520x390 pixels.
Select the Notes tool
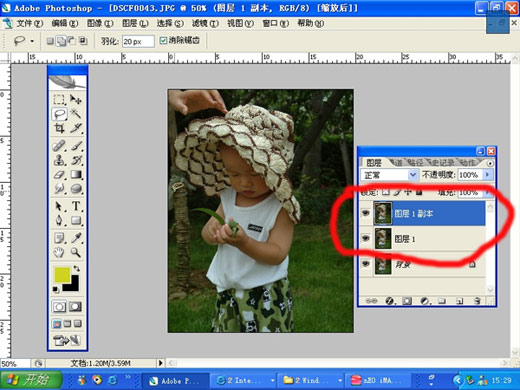(59, 238)
